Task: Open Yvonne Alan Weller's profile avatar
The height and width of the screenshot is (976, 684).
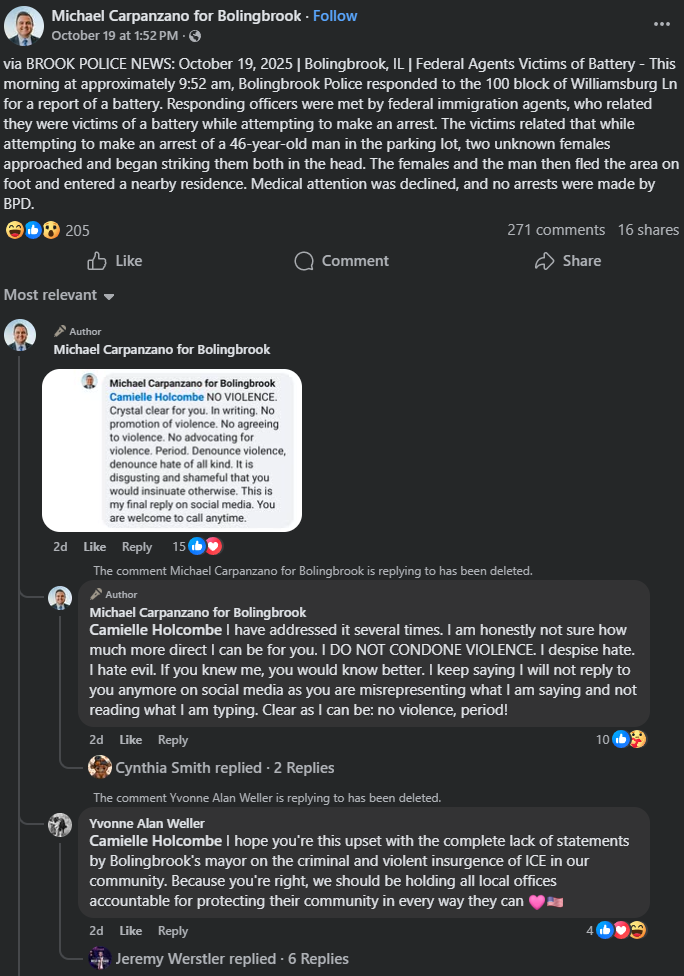Action: point(60,825)
